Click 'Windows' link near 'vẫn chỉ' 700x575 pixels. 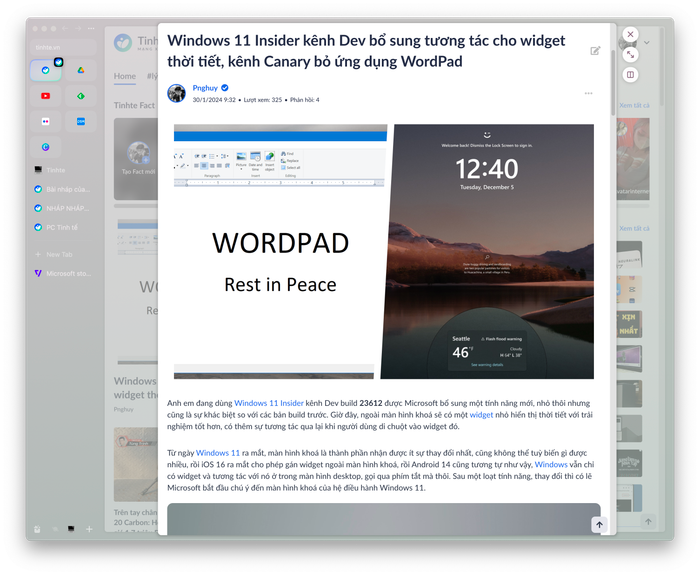point(551,464)
